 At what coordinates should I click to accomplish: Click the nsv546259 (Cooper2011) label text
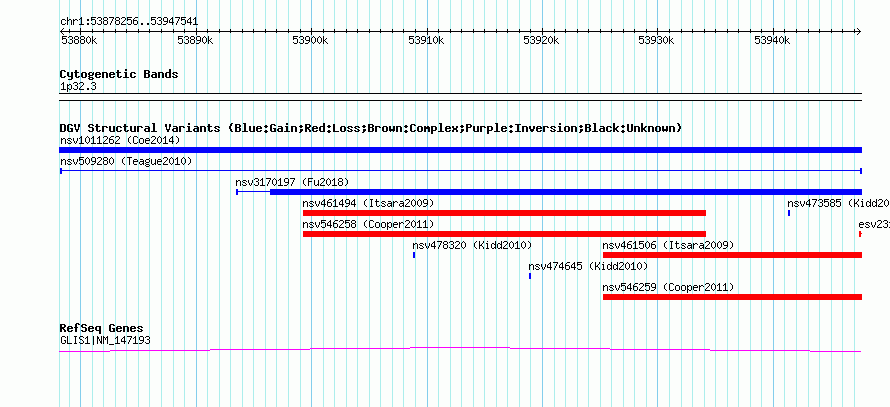668,287
